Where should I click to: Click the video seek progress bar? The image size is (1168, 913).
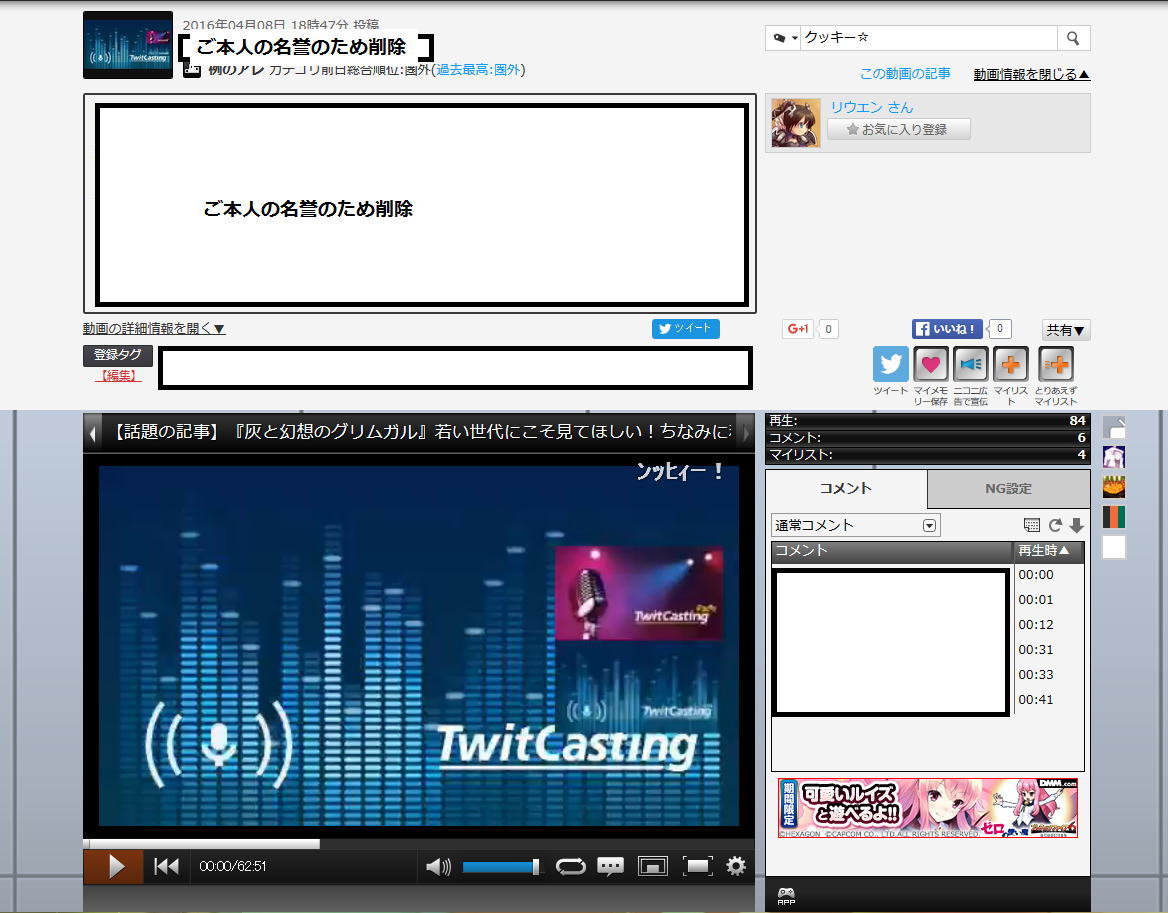419,844
